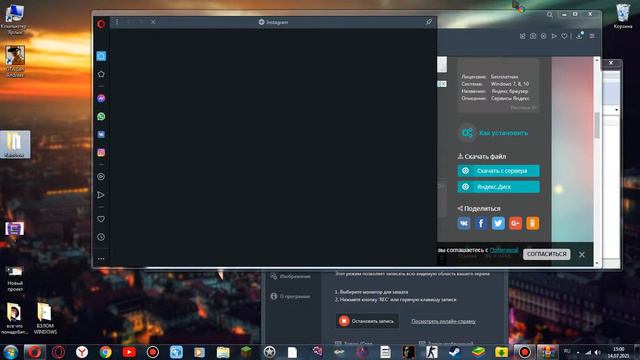The height and width of the screenshot is (360, 640).
Task: Open Google Chrome from taskbar
Action: (x=105, y=352)
